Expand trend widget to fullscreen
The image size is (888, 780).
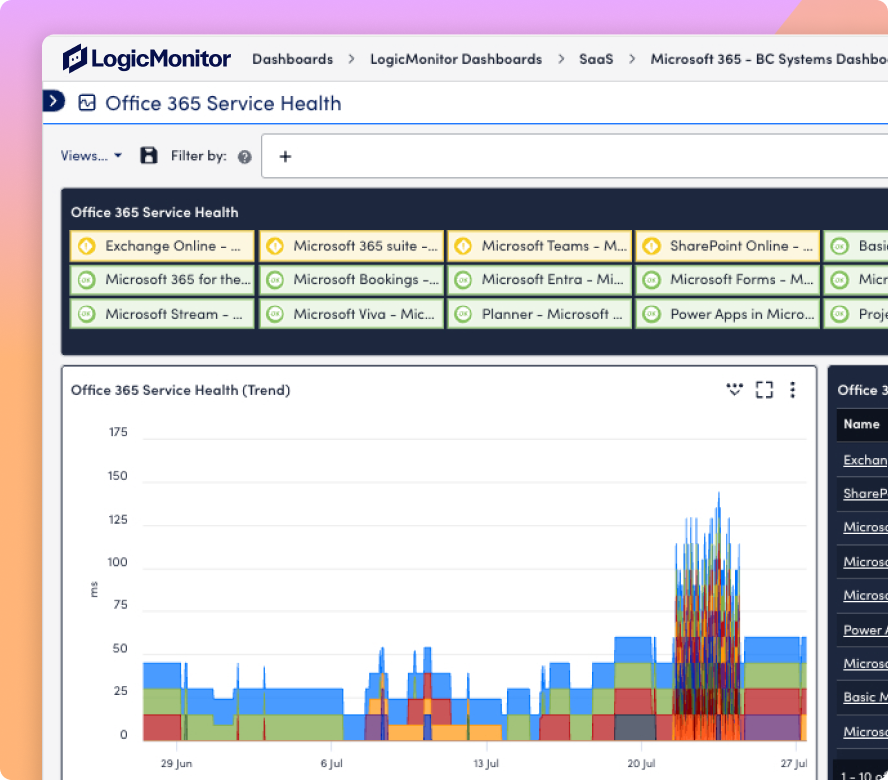point(764,390)
